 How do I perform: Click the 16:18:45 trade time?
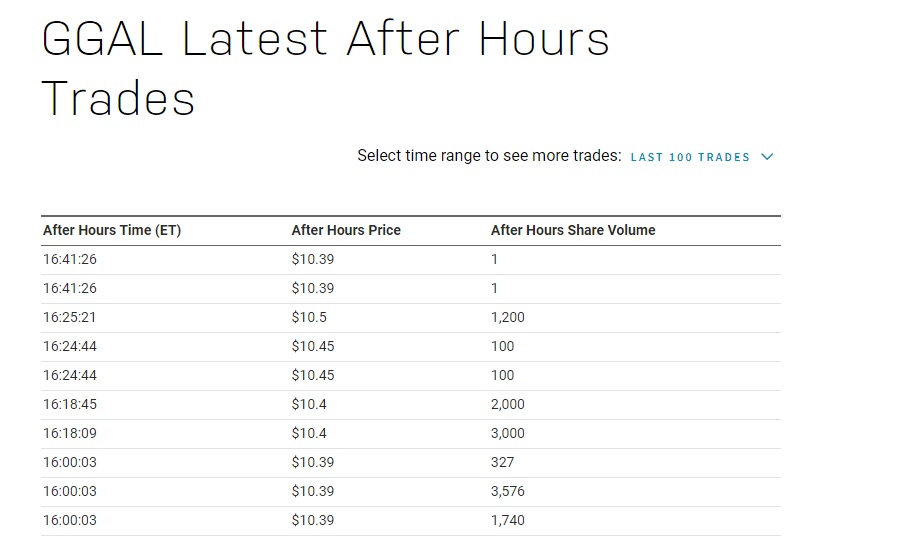(x=70, y=404)
